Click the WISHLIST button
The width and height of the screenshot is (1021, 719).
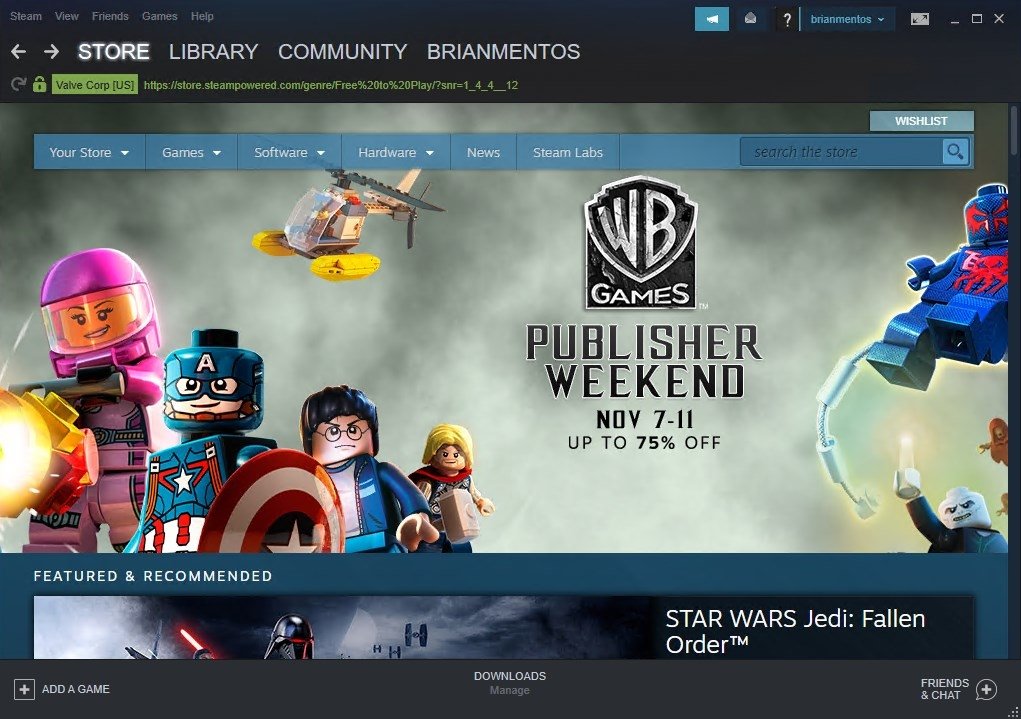point(921,121)
